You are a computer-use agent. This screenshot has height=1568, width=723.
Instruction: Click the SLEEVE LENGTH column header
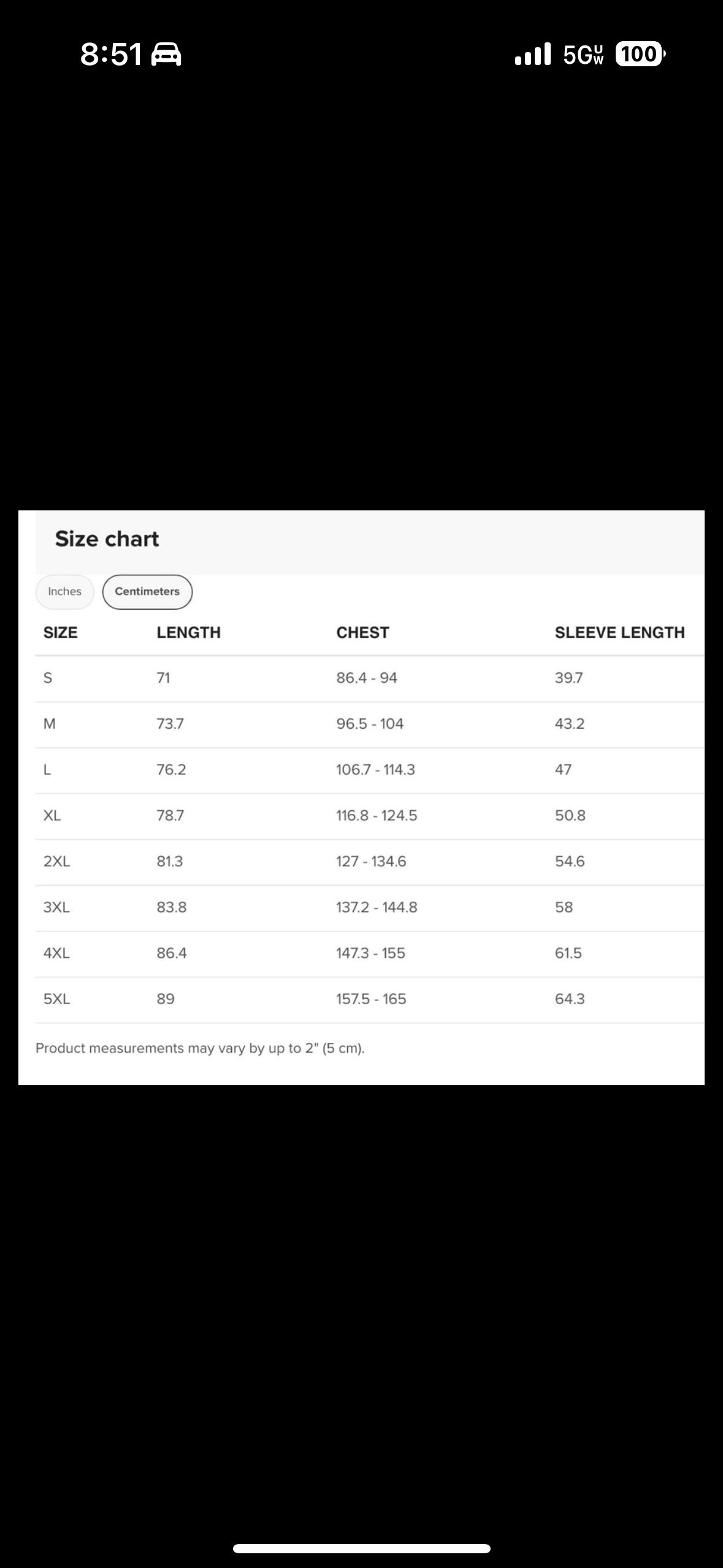tap(619, 632)
